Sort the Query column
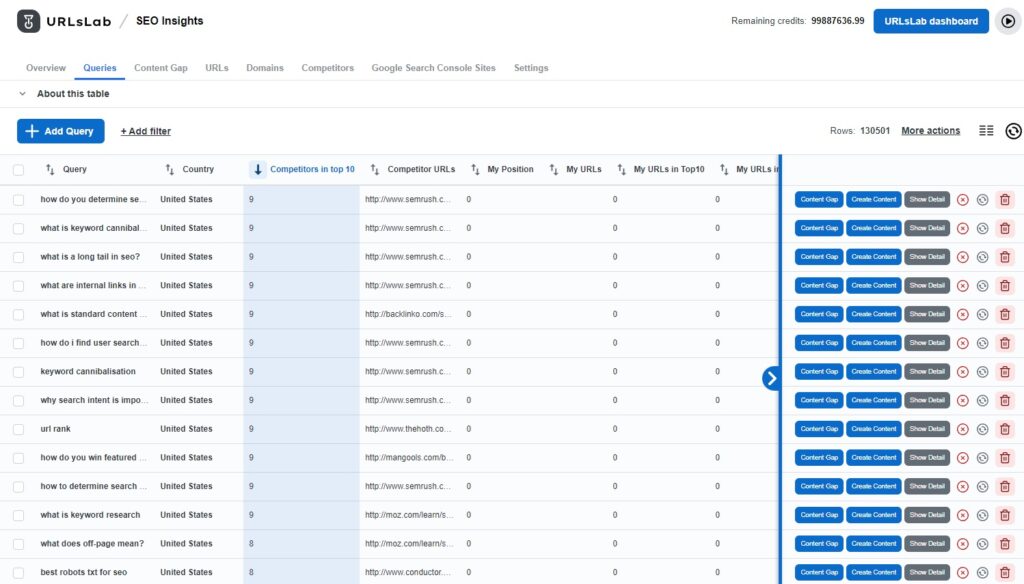Image resolution: width=1024 pixels, height=584 pixels. point(50,169)
